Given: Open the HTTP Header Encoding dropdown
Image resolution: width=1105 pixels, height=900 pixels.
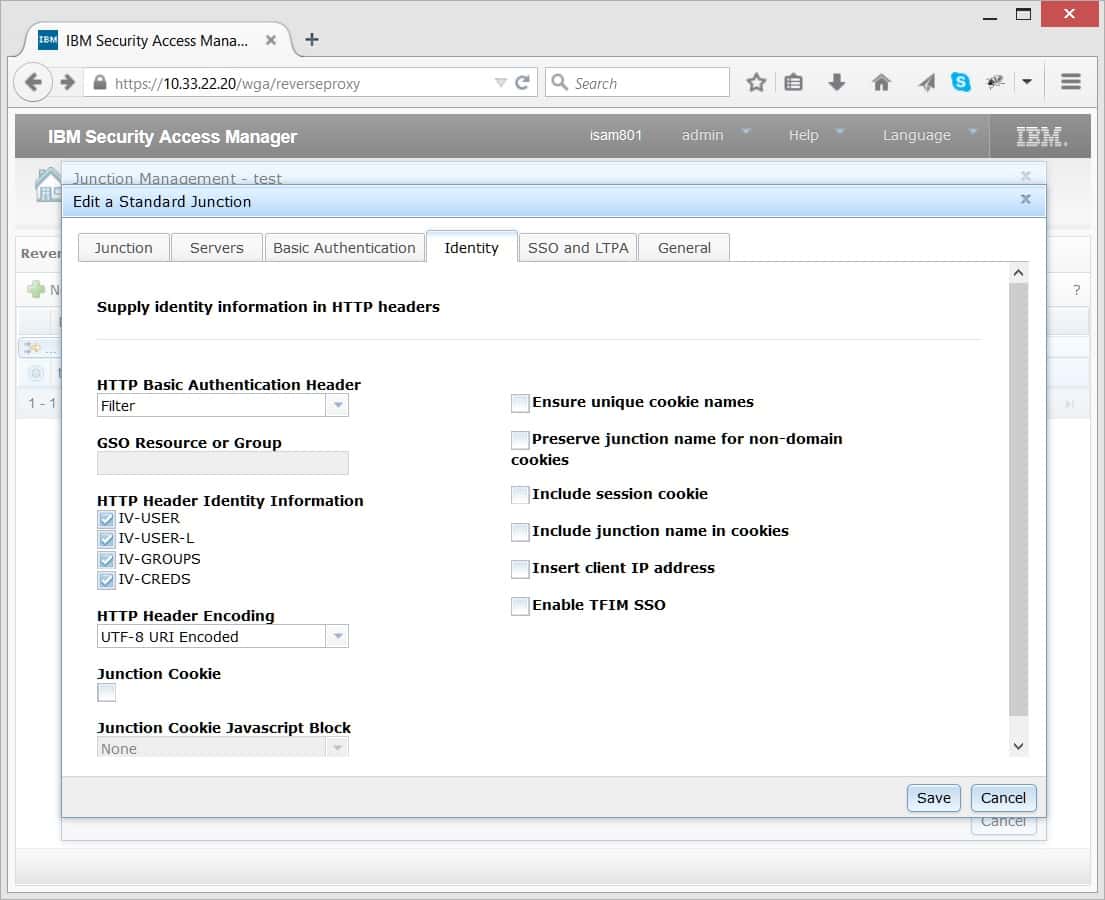Looking at the screenshot, I should coord(338,637).
